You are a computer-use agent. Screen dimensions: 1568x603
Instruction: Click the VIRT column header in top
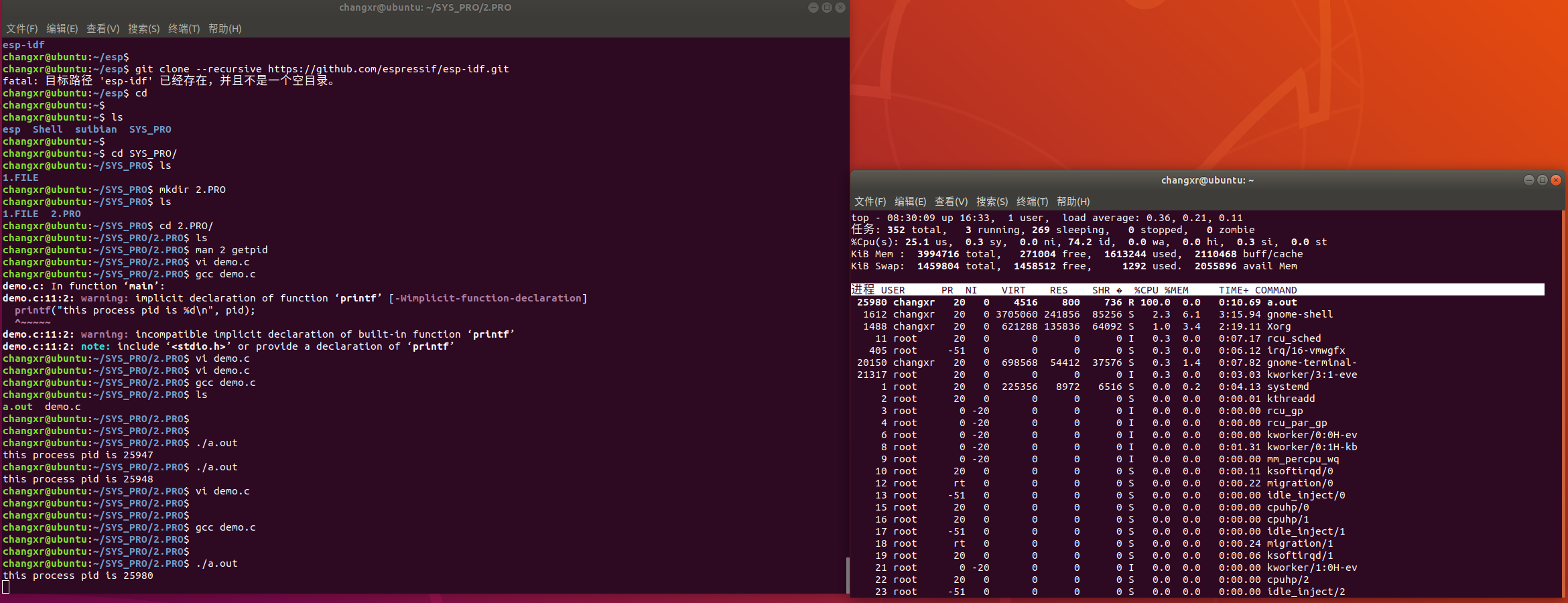(x=1013, y=290)
